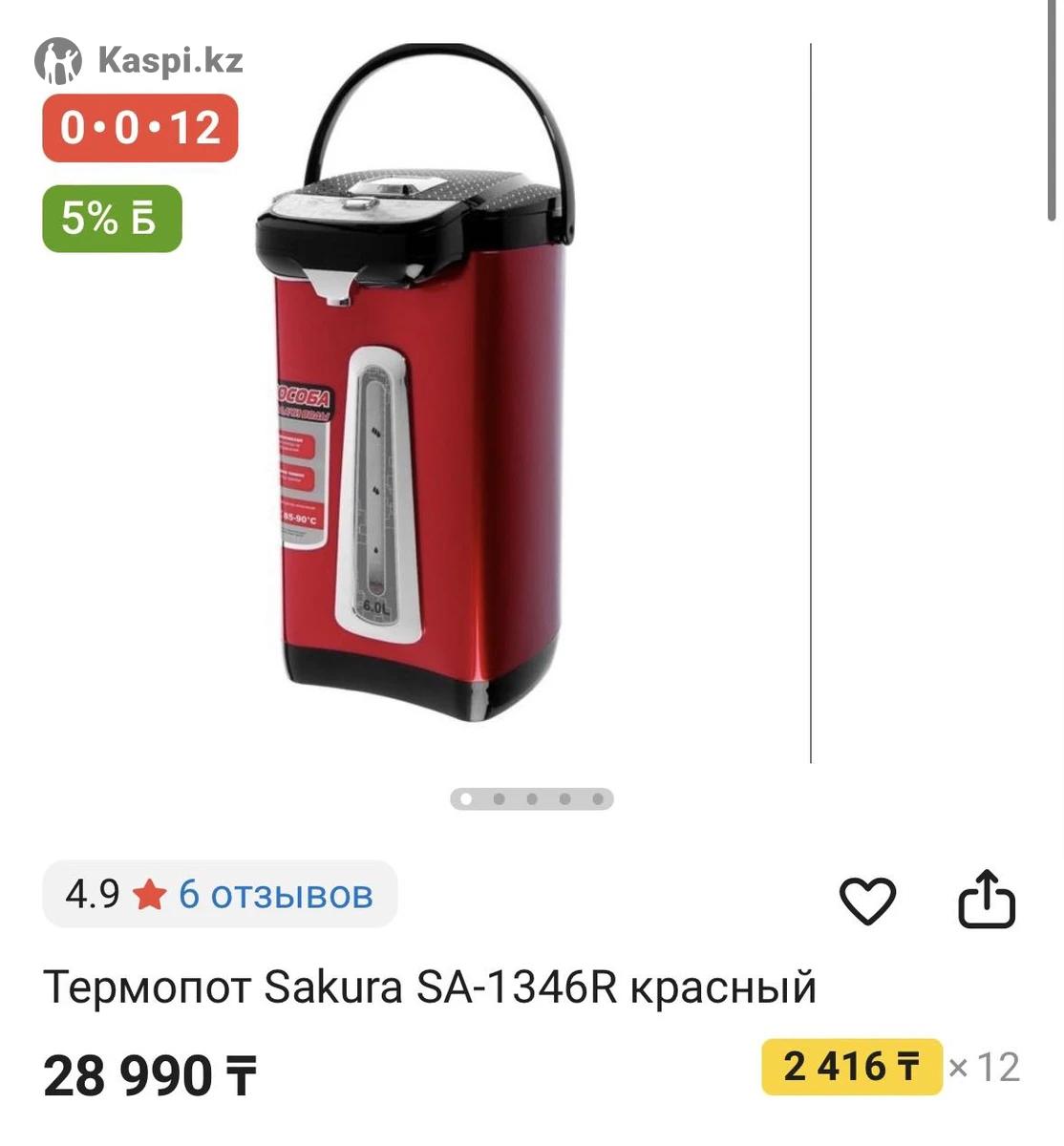Viewport: 1064px width, 1146px height.
Task: Select the first image pagination dot
Action: click(x=466, y=798)
